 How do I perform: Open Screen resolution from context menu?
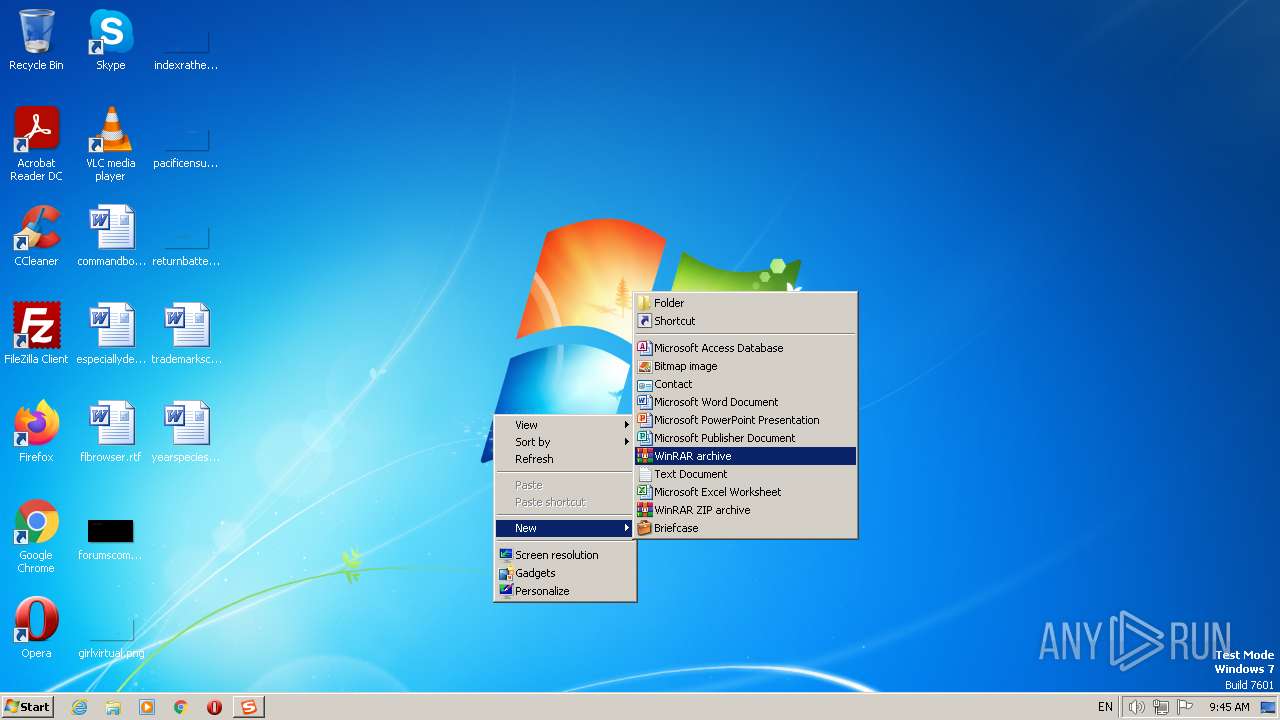pyautogui.click(x=565, y=555)
